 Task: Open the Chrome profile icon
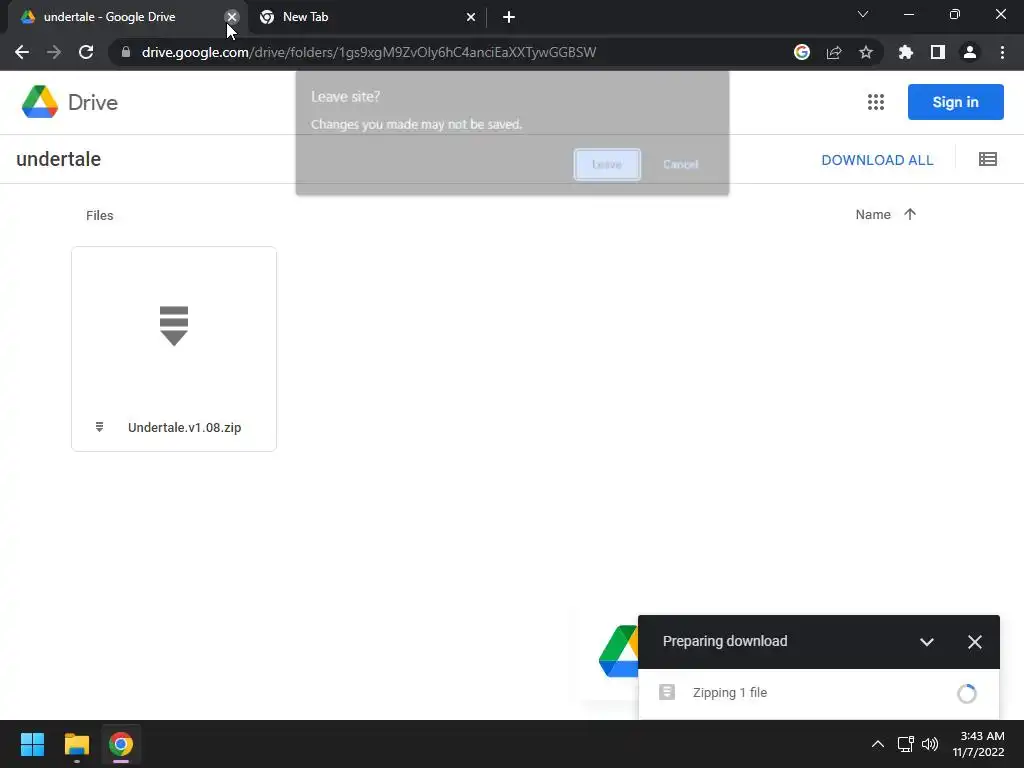coord(970,52)
